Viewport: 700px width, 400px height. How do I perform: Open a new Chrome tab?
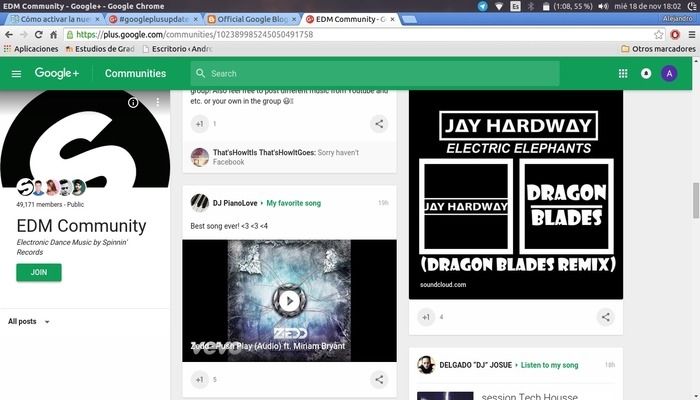tap(409, 19)
